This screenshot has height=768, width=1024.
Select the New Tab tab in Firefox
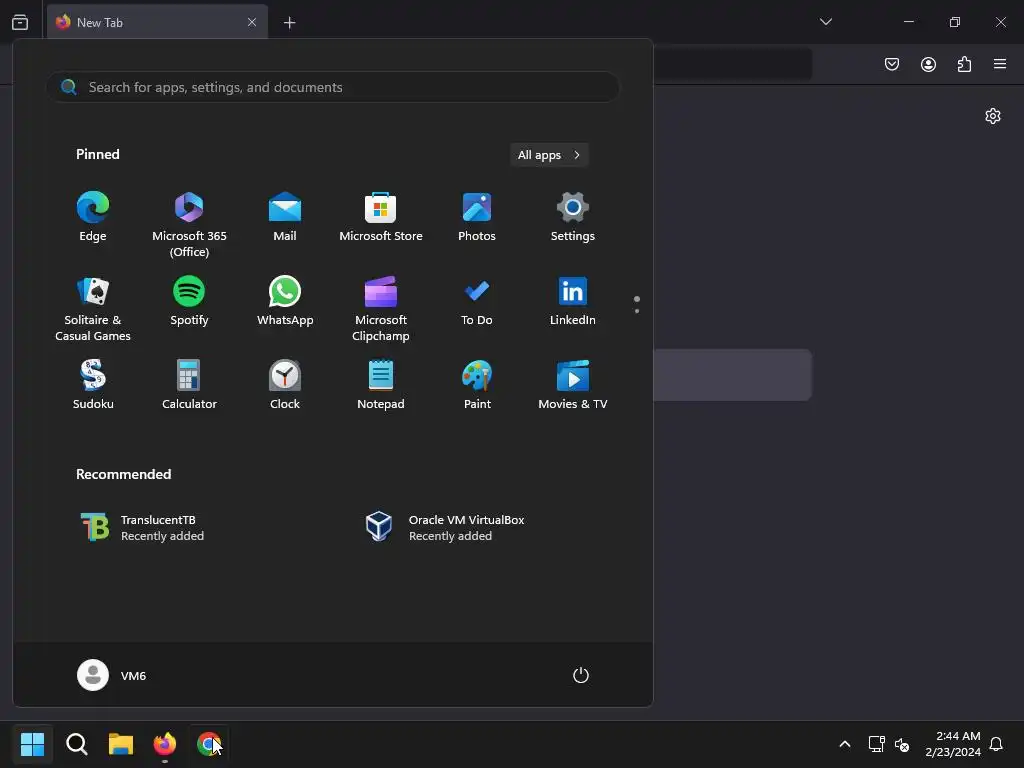(157, 22)
